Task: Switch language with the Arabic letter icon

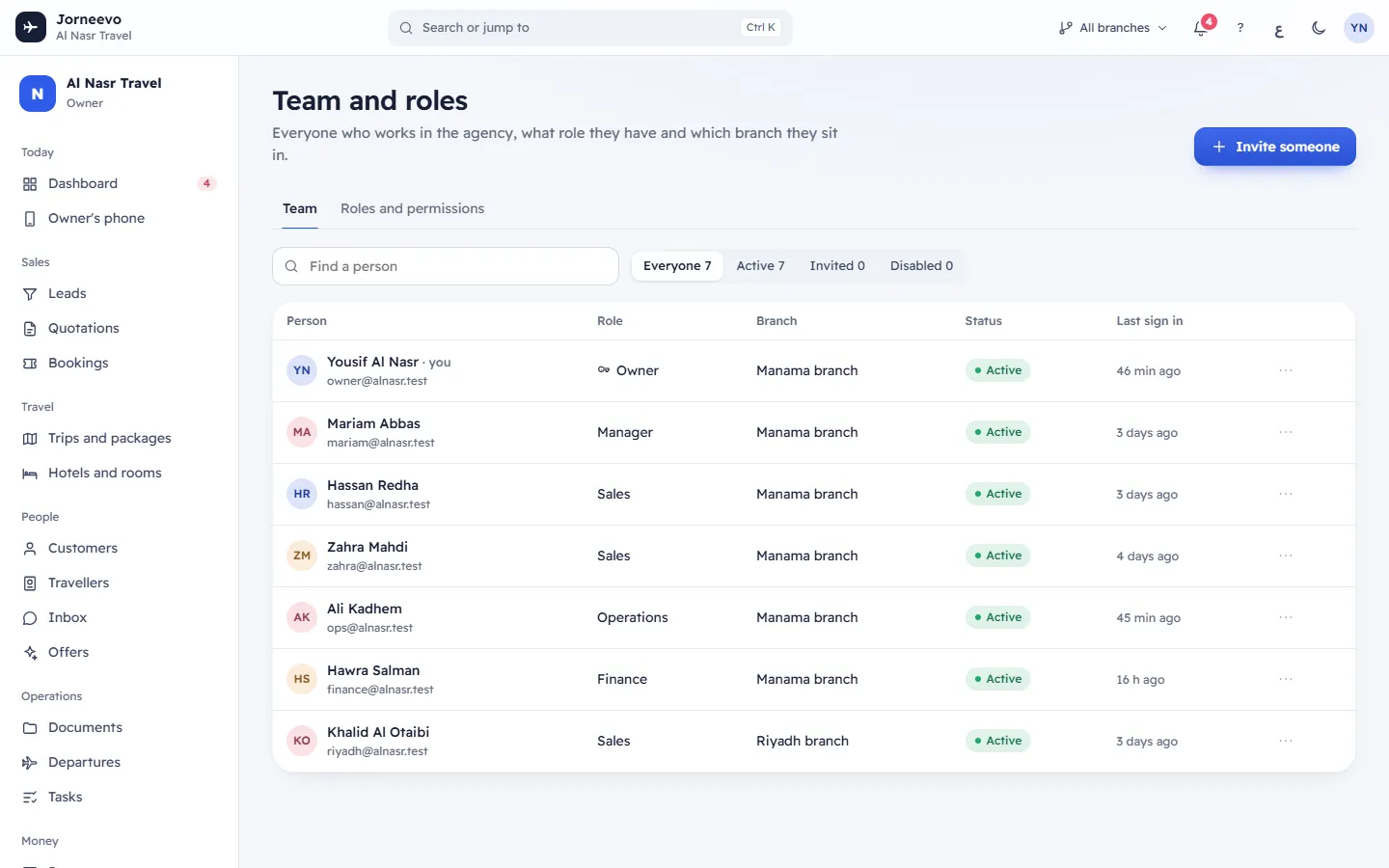Action: click(x=1279, y=29)
